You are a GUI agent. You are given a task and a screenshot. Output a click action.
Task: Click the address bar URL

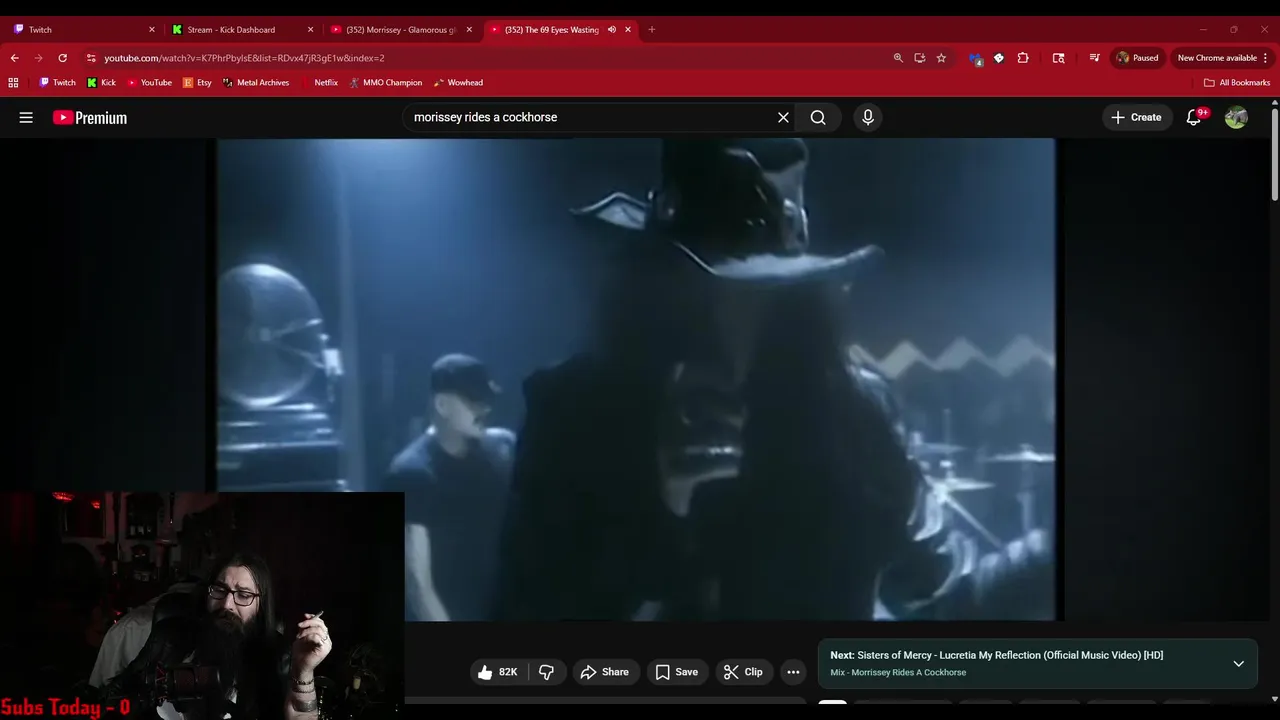pyautogui.click(x=244, y=58)
